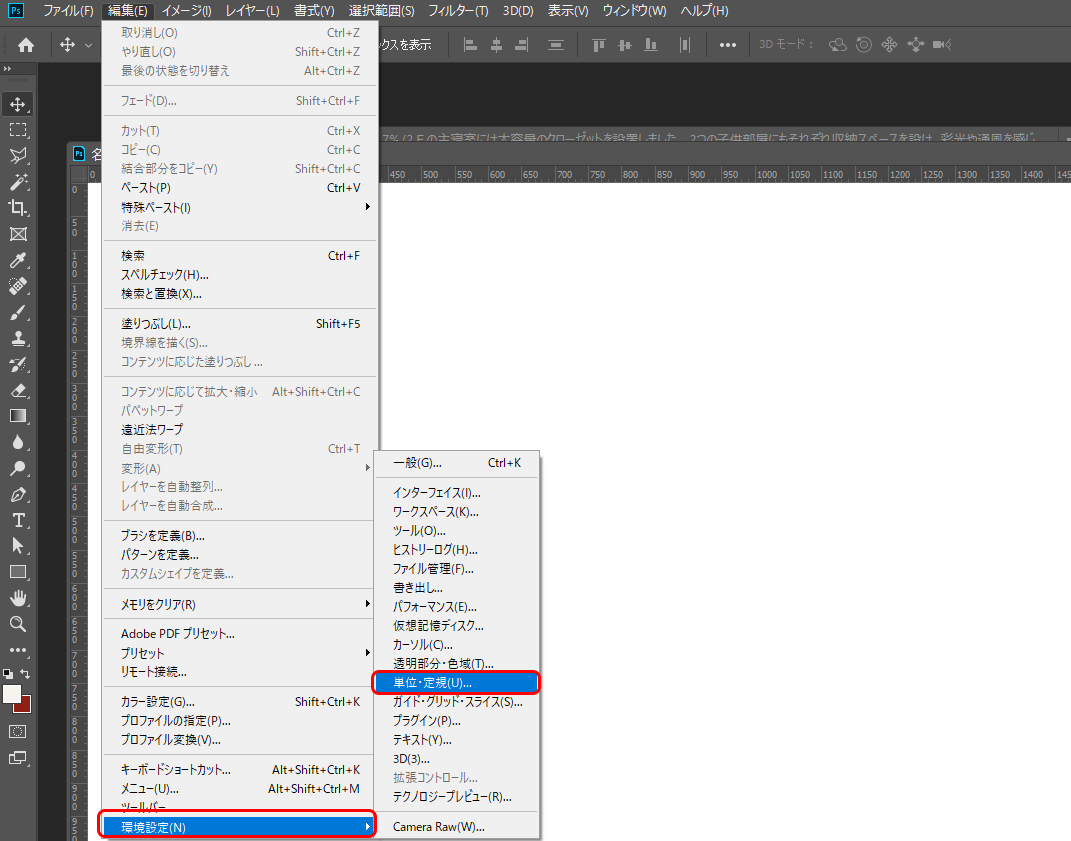Choose Camera Raw(W)... preferences item
This screenshot has height=841, width=1071.
[456, 827]
